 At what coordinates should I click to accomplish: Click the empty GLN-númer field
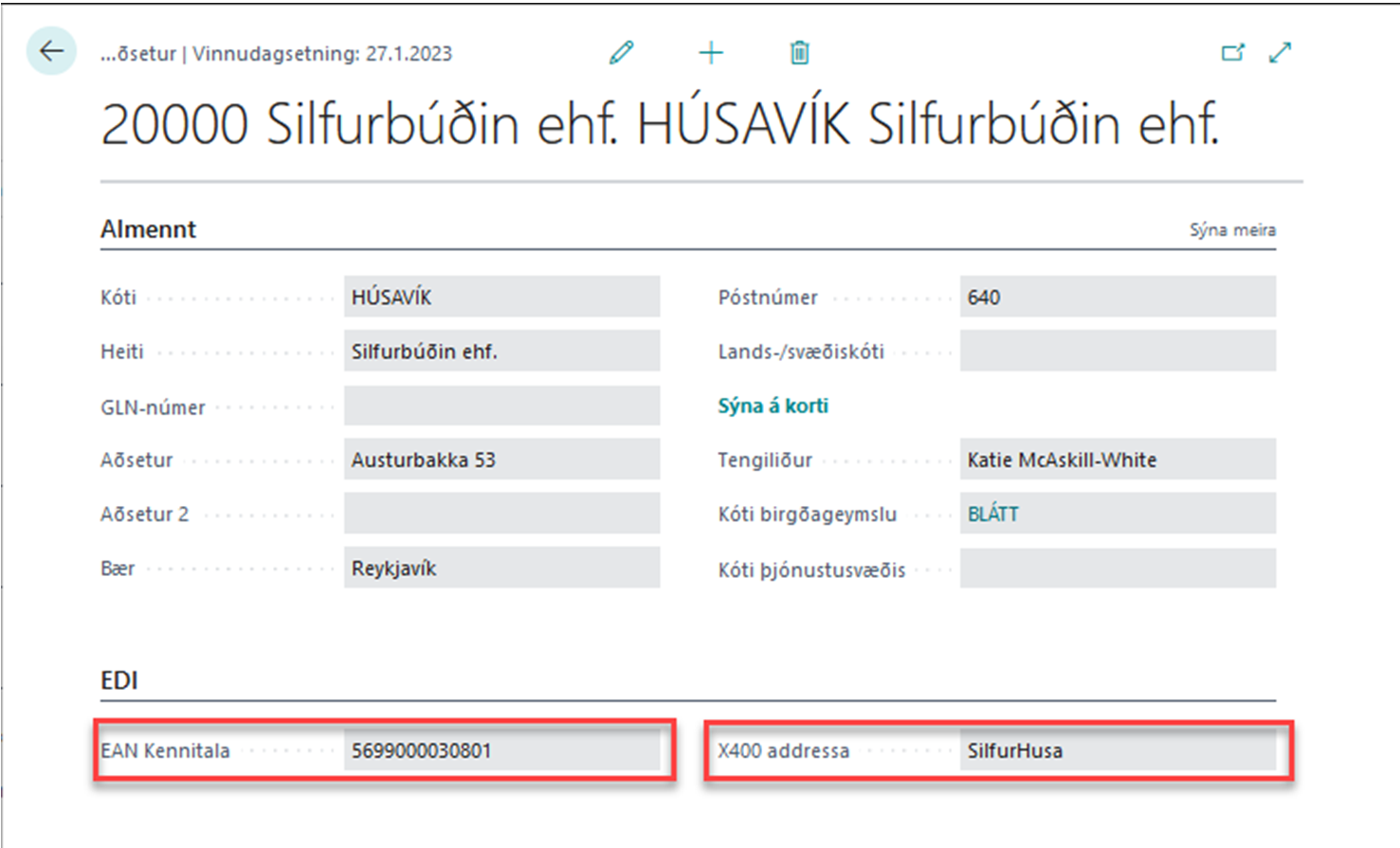(501, 406)
